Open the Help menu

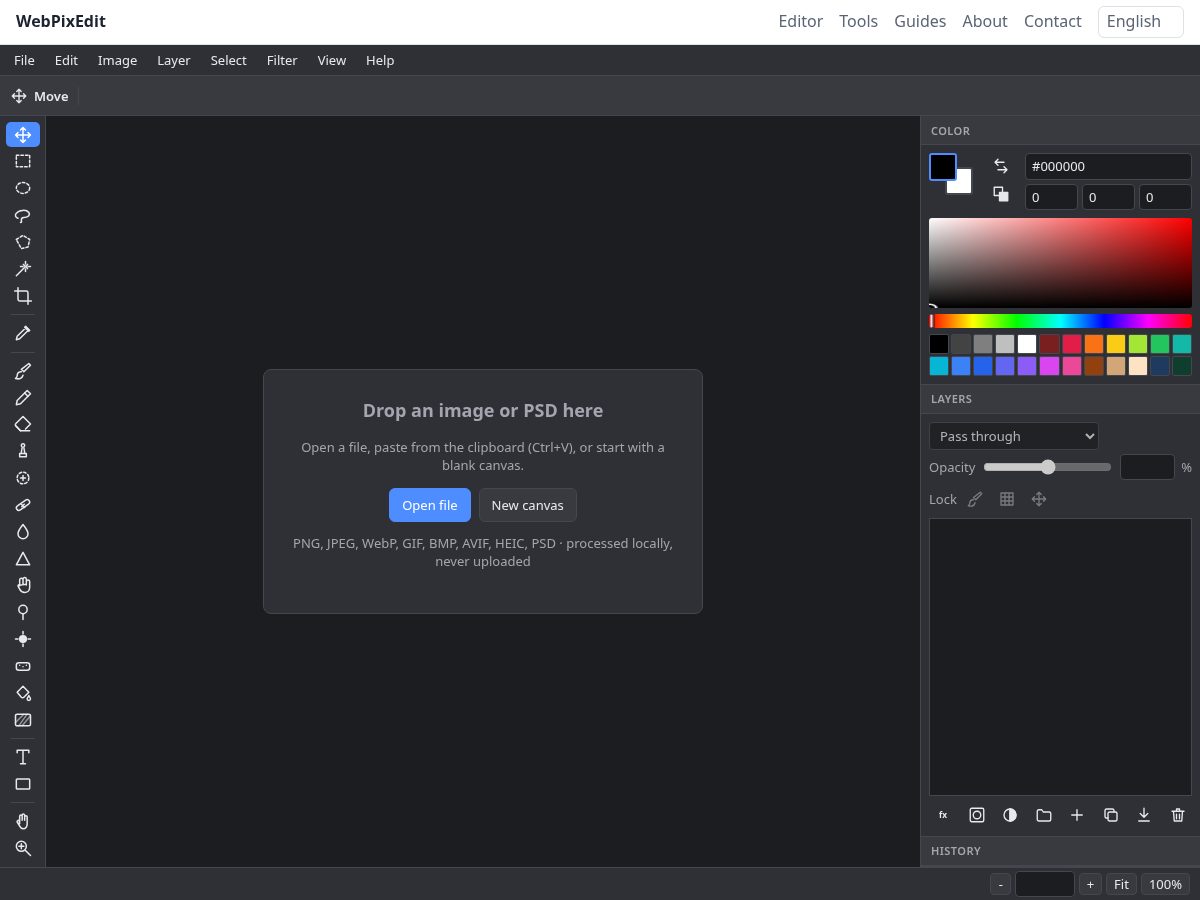380,60
